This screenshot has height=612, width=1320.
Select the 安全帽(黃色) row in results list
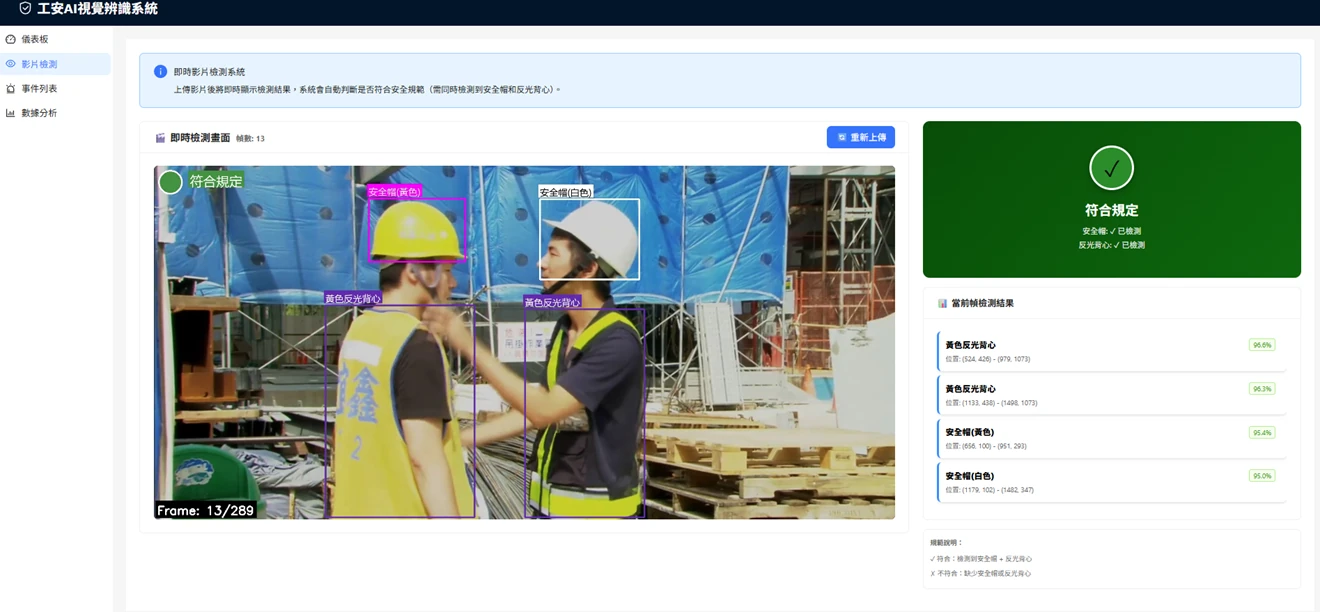click(1111, 439)
